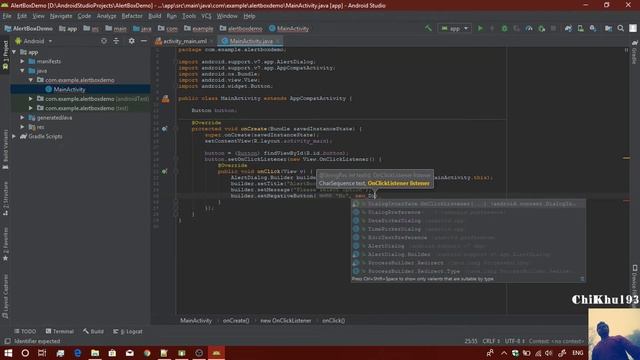Viewport: 640px width, 360px height.
Task: Collapse the java folder arrow
Action: [22, 71]
